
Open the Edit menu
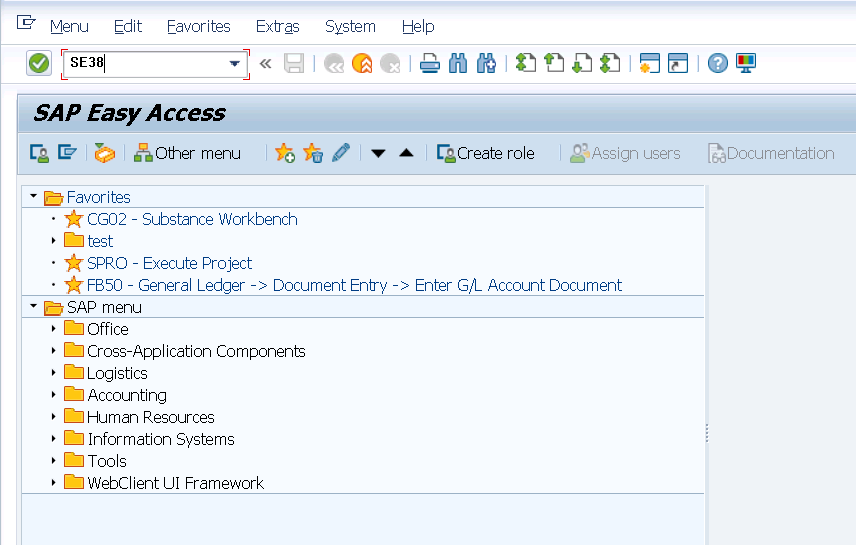(128, 26)
